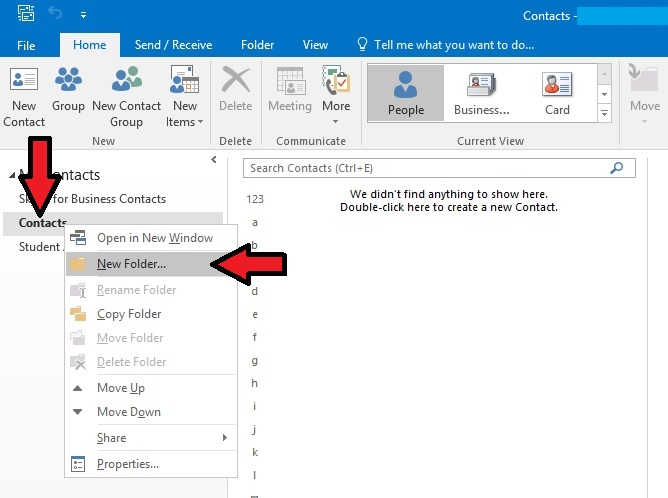The image size is (668, 498).
Task: Select the People view icon
Action: (406, 93)
